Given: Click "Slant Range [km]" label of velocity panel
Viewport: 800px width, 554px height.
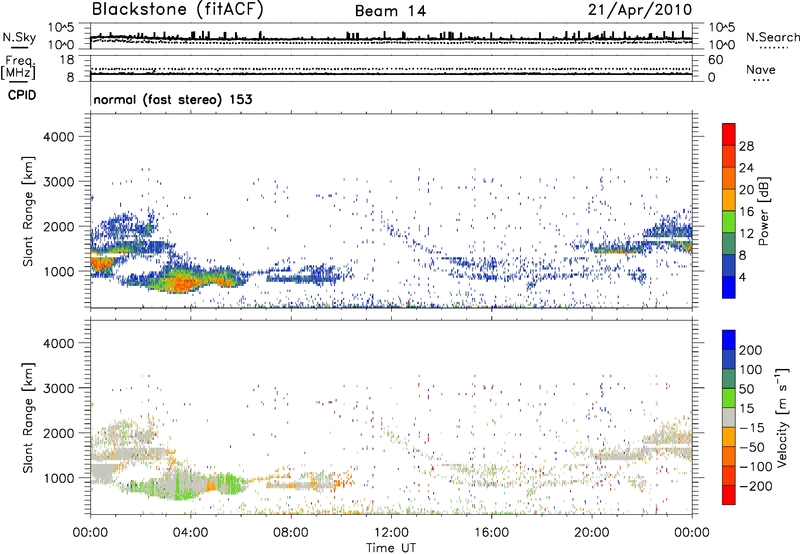Looking at the screenshot, I should point(28,418).
